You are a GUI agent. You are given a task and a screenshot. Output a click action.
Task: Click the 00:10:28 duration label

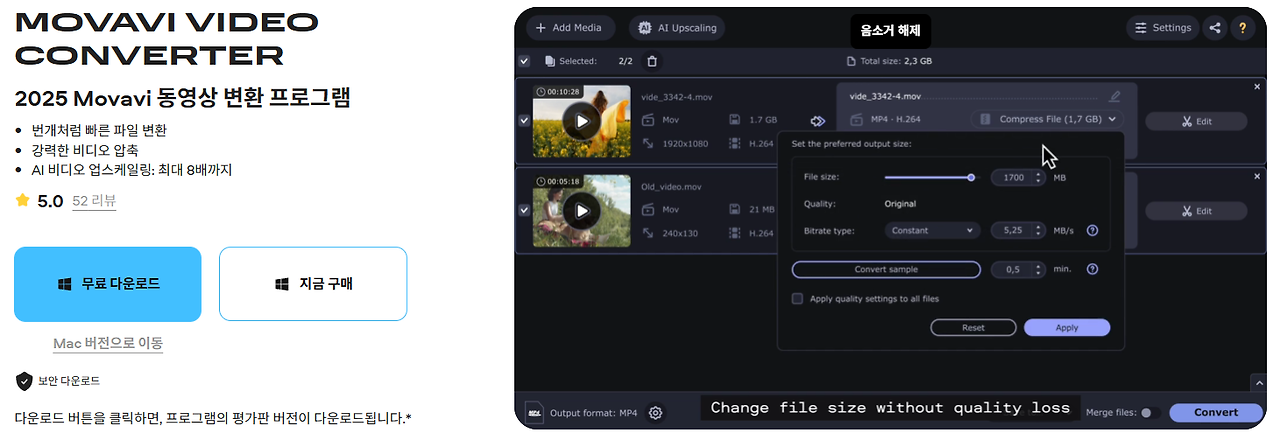tap(557, 92)
